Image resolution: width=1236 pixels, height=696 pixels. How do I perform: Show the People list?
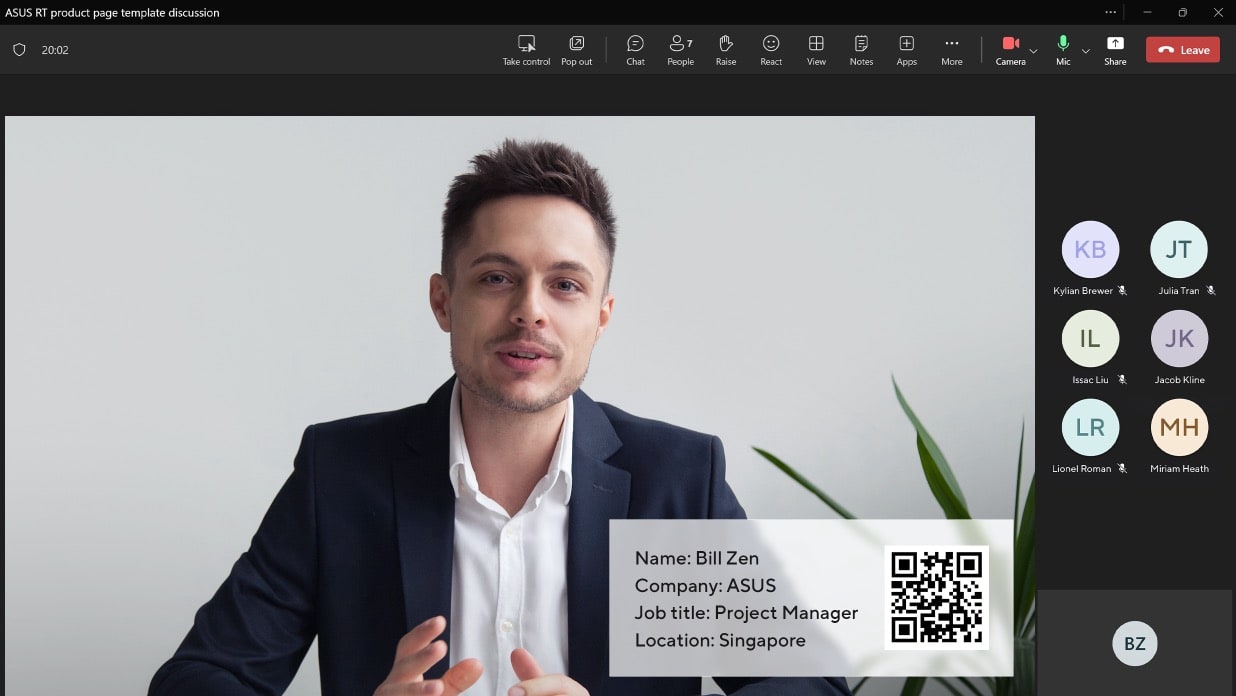click(x=680, y=50)
